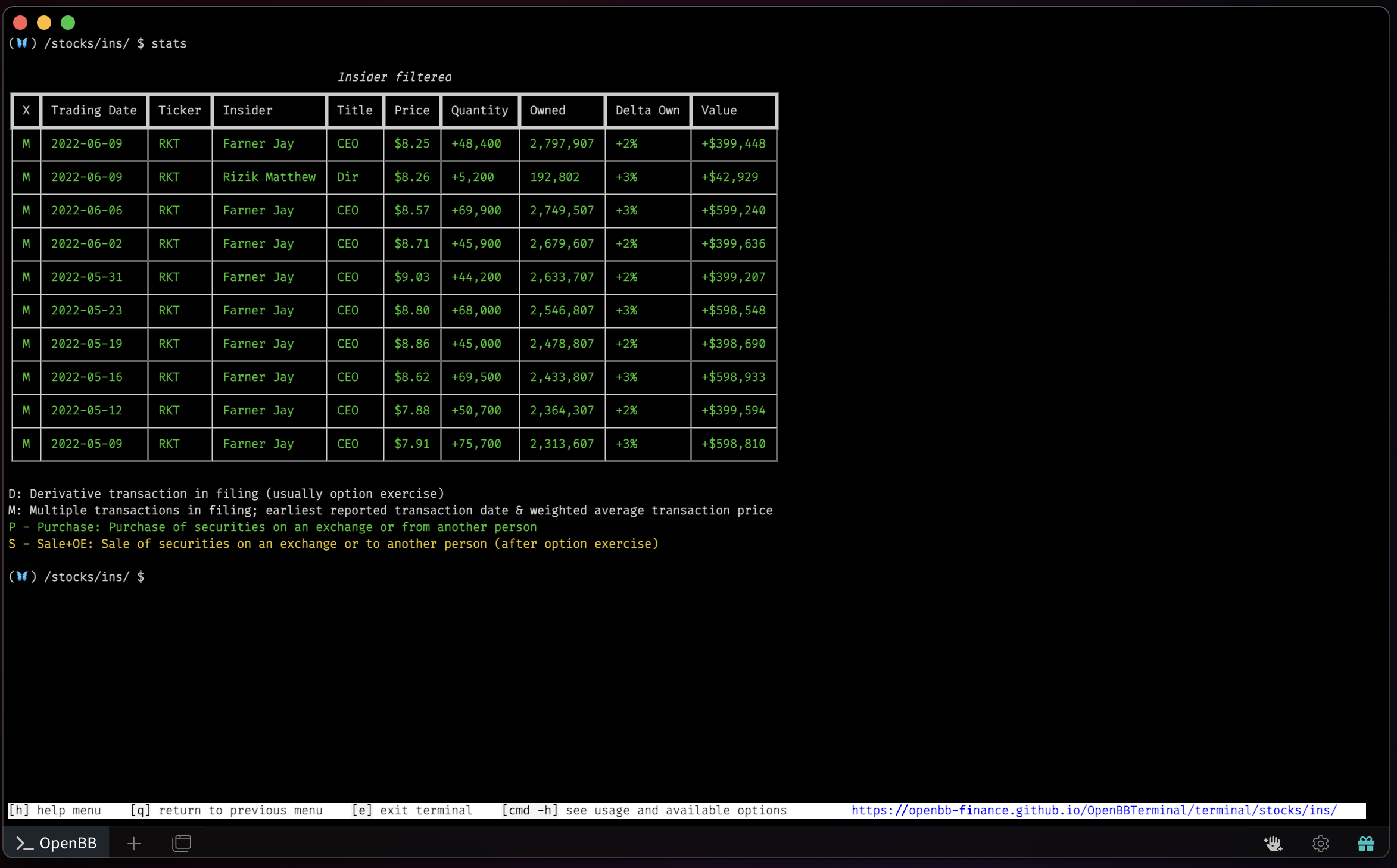The image size is (1397, 868).
Task: Open the OpenBB stocks/ins documentation link
Action: pos(1094,810)
